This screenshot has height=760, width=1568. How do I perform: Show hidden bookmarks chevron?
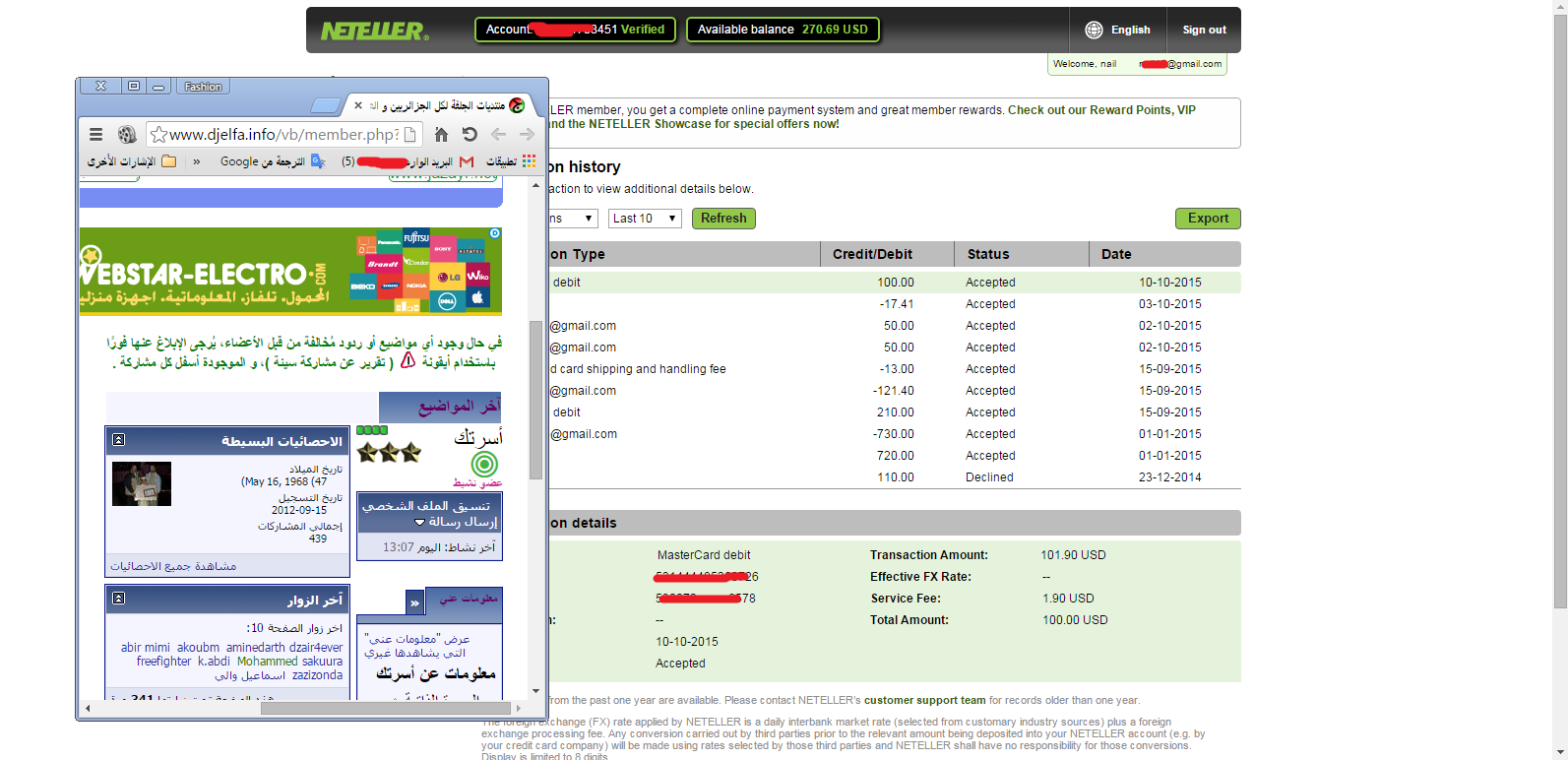click(197, 161)
